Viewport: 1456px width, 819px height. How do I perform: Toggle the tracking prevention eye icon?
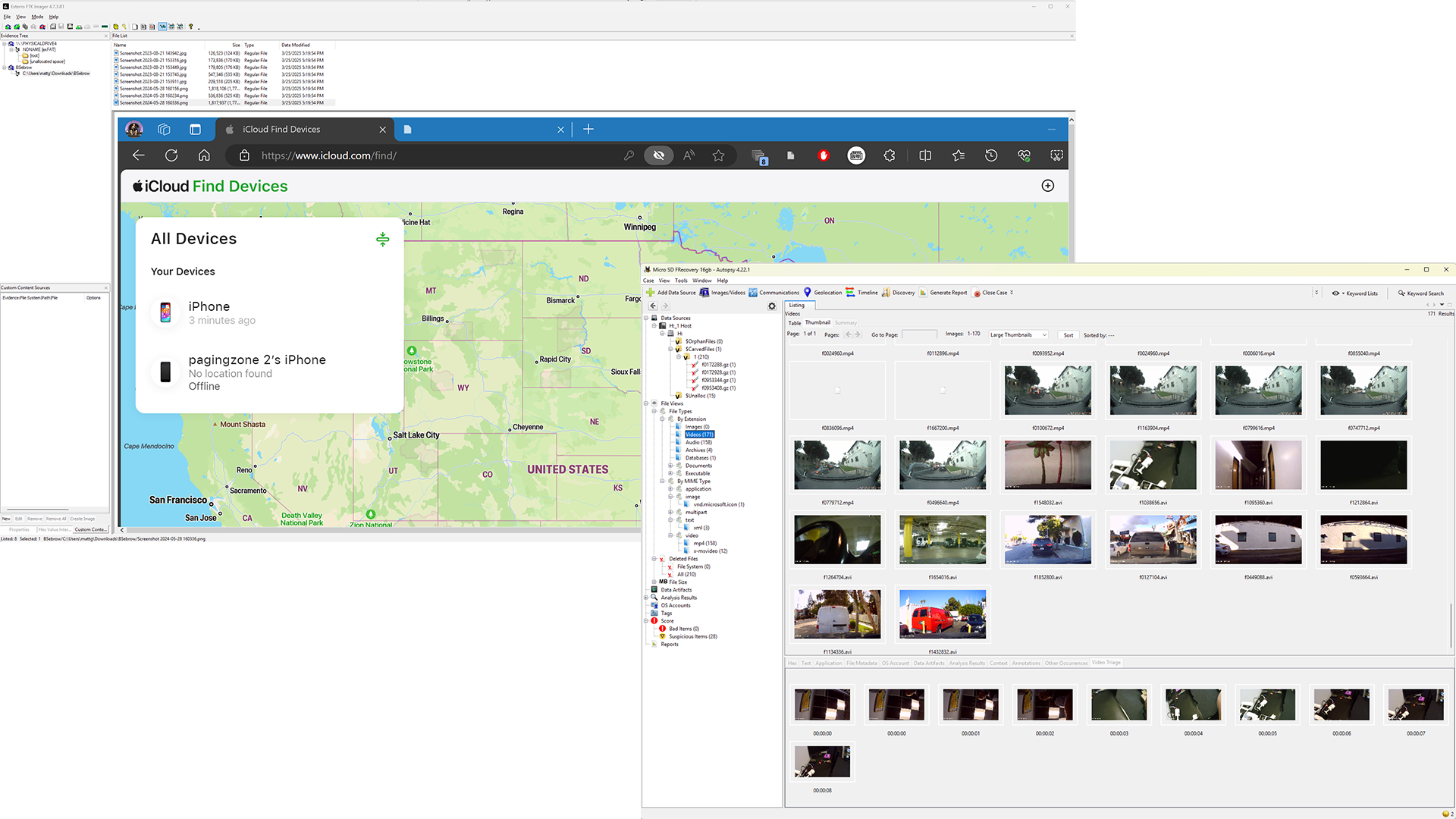[659, 155]
